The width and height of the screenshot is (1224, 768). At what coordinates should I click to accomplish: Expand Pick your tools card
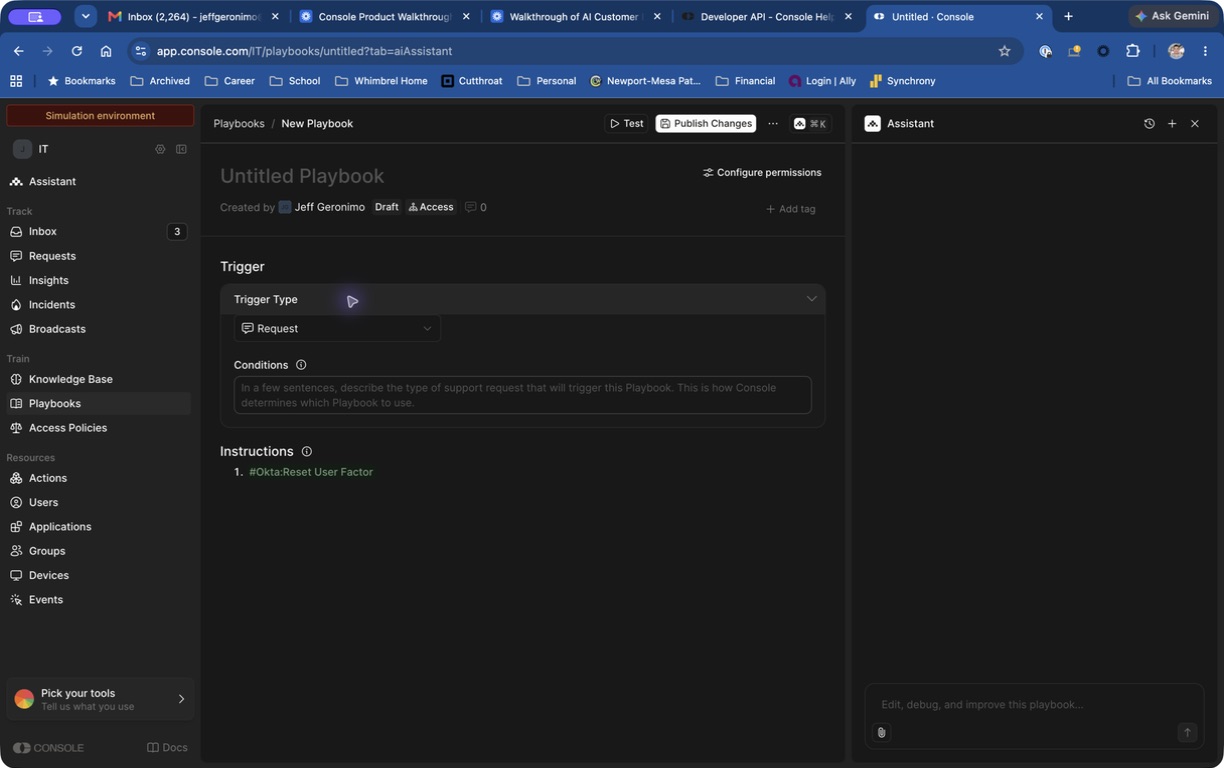[x=100, y=699]
